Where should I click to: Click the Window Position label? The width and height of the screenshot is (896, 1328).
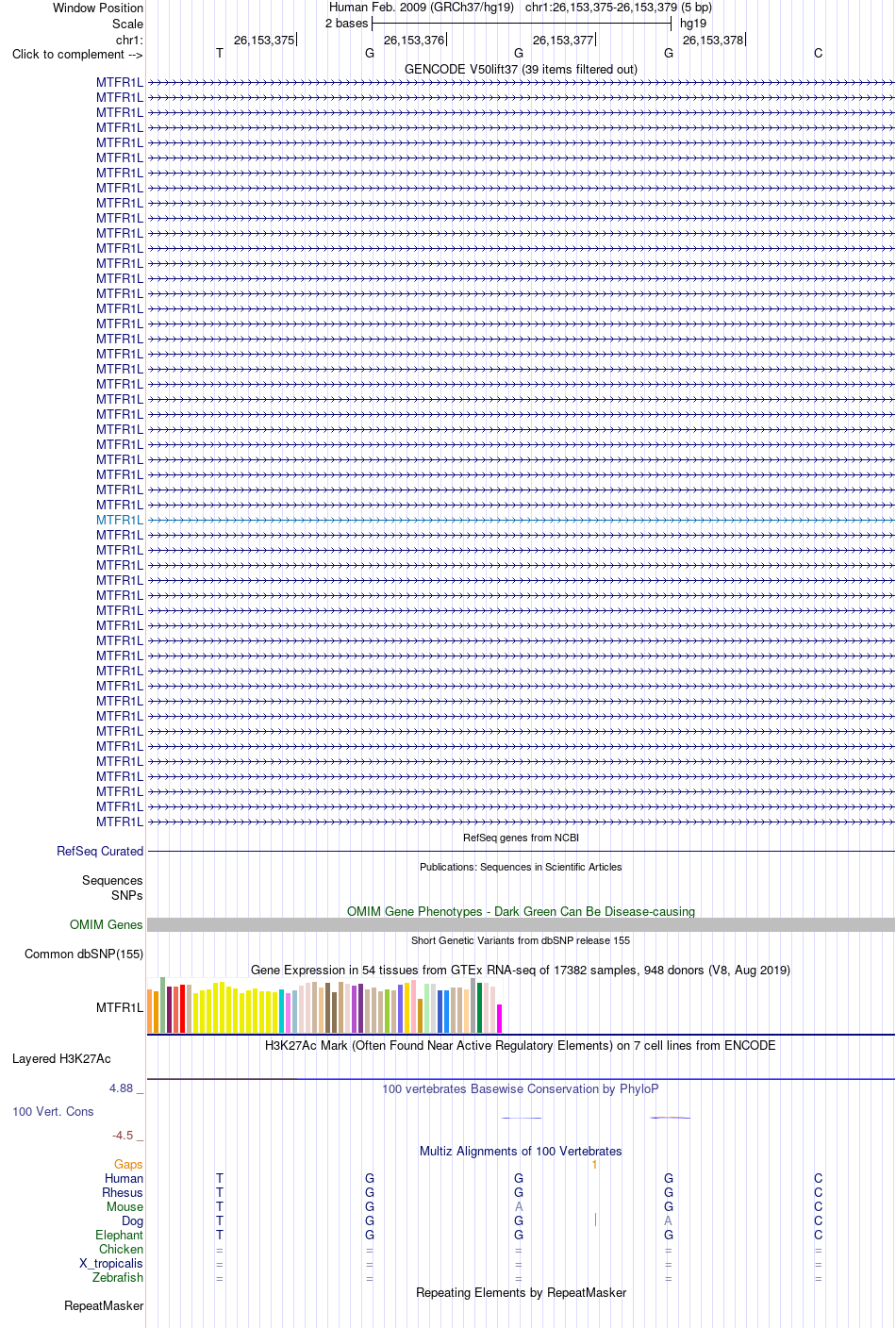click(98, 8)
